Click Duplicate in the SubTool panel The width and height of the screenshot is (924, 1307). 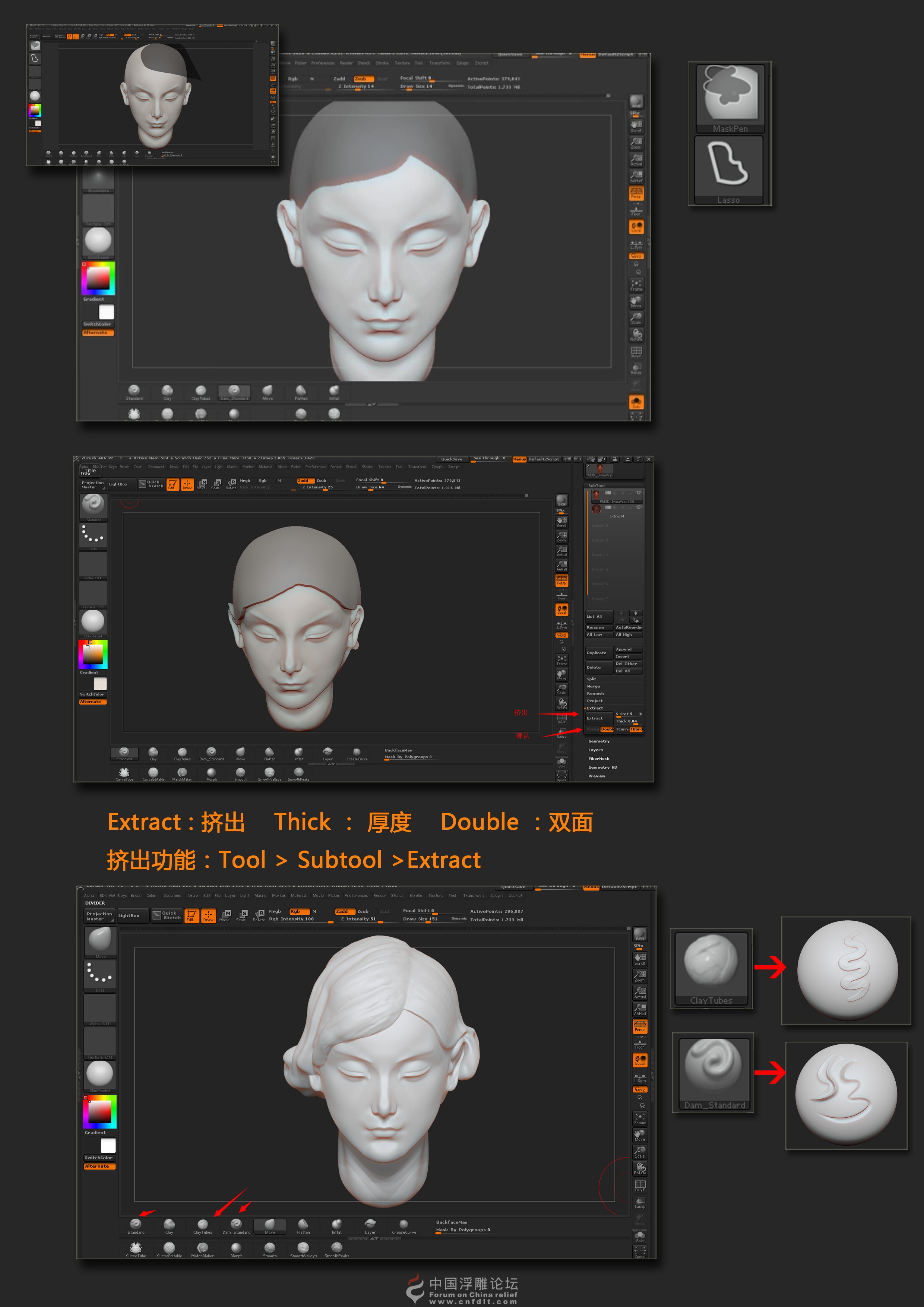[x=599, y=653]
